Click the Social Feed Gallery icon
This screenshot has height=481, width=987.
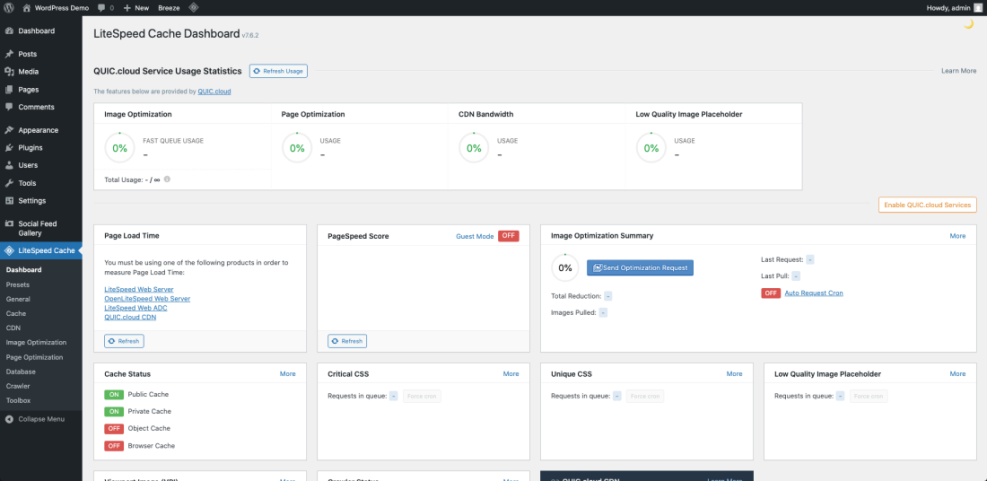click(x=9, y=224)
